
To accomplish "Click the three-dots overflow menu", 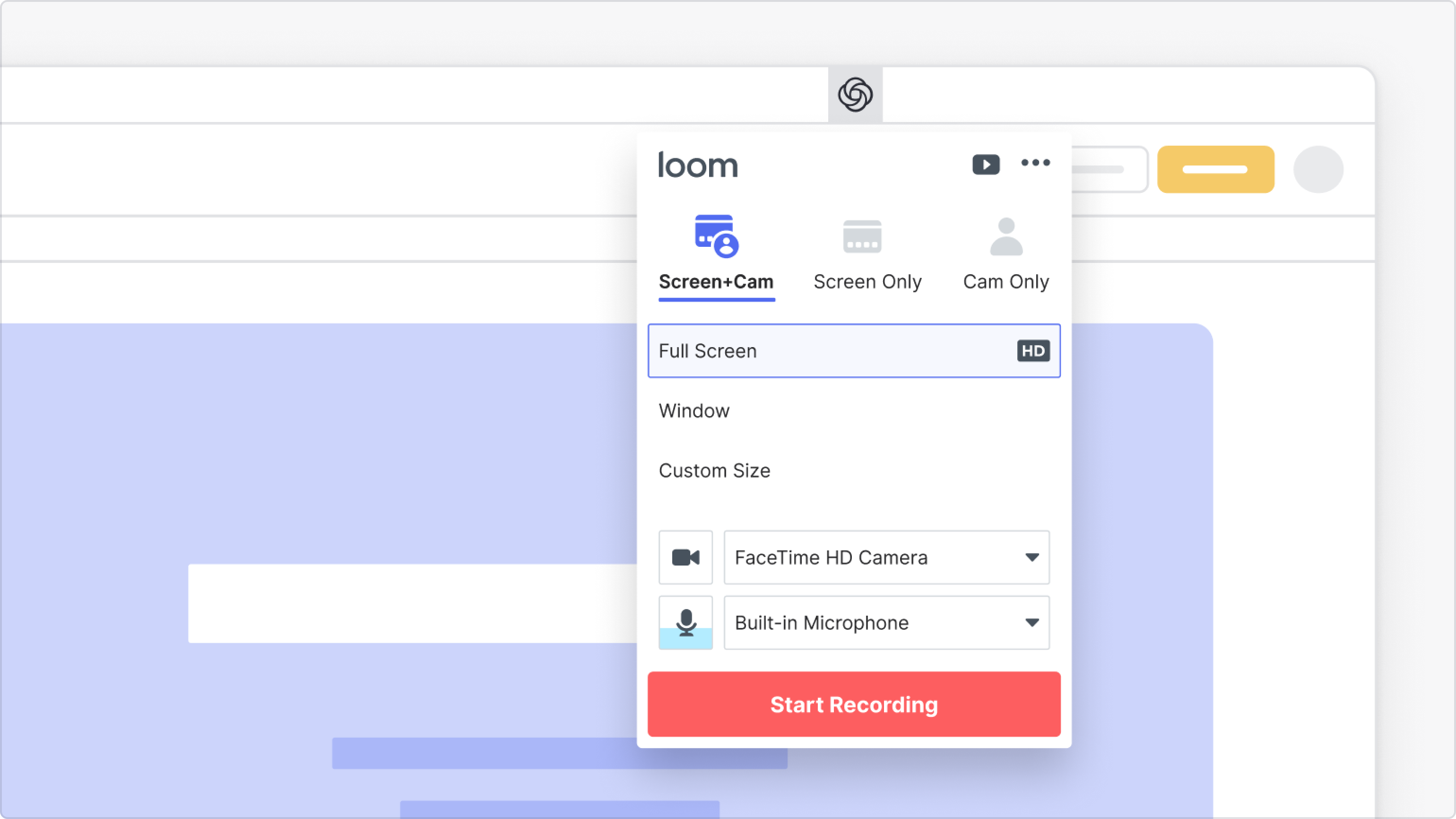I will (1035, 163).
